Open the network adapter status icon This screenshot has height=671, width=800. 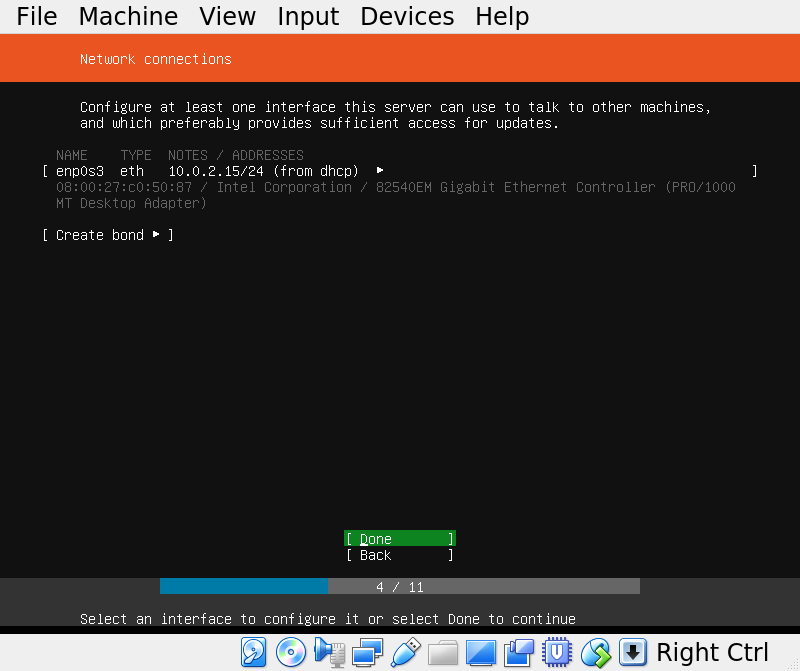[x=367, y=653]
